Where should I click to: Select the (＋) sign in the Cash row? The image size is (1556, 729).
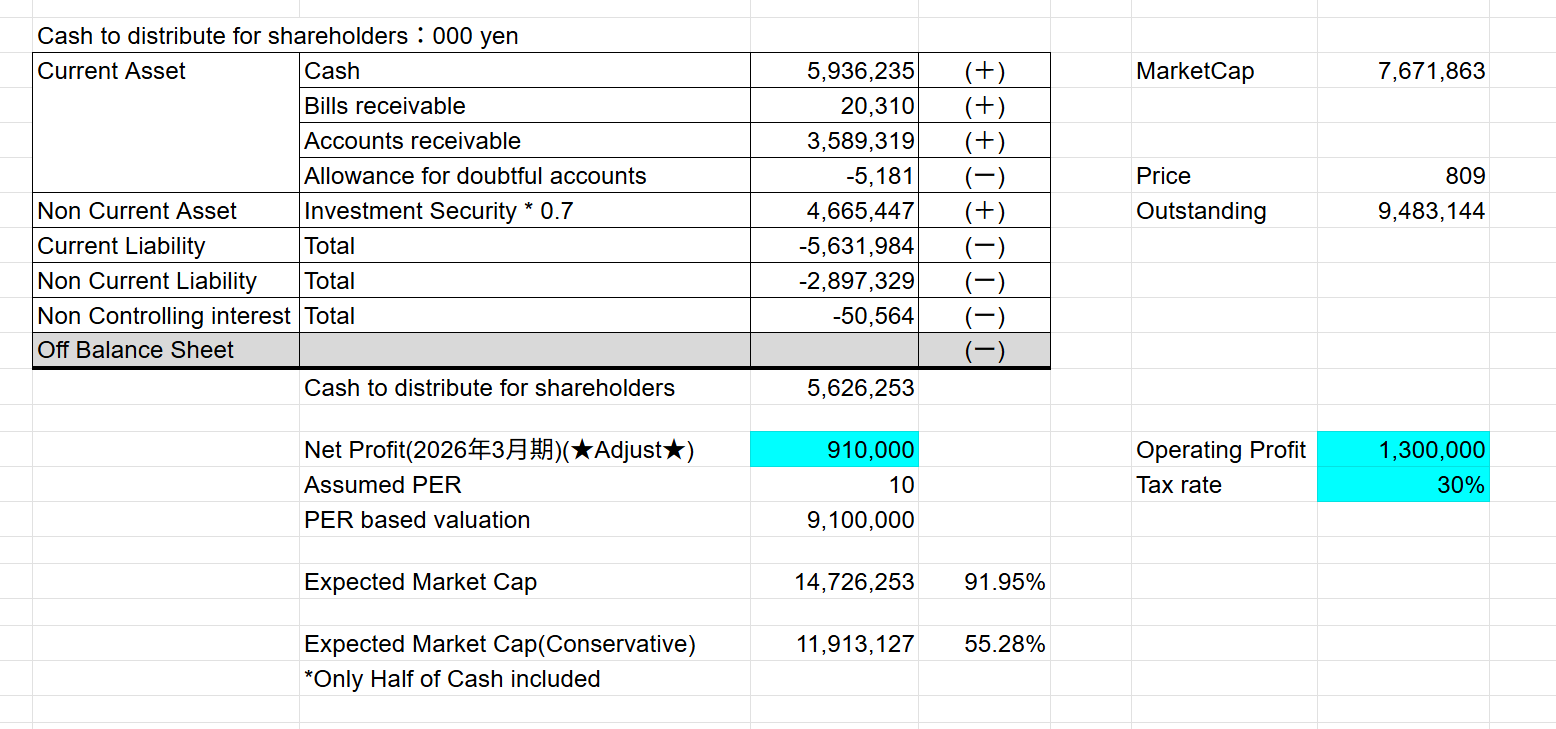click(x=984, y=71)
